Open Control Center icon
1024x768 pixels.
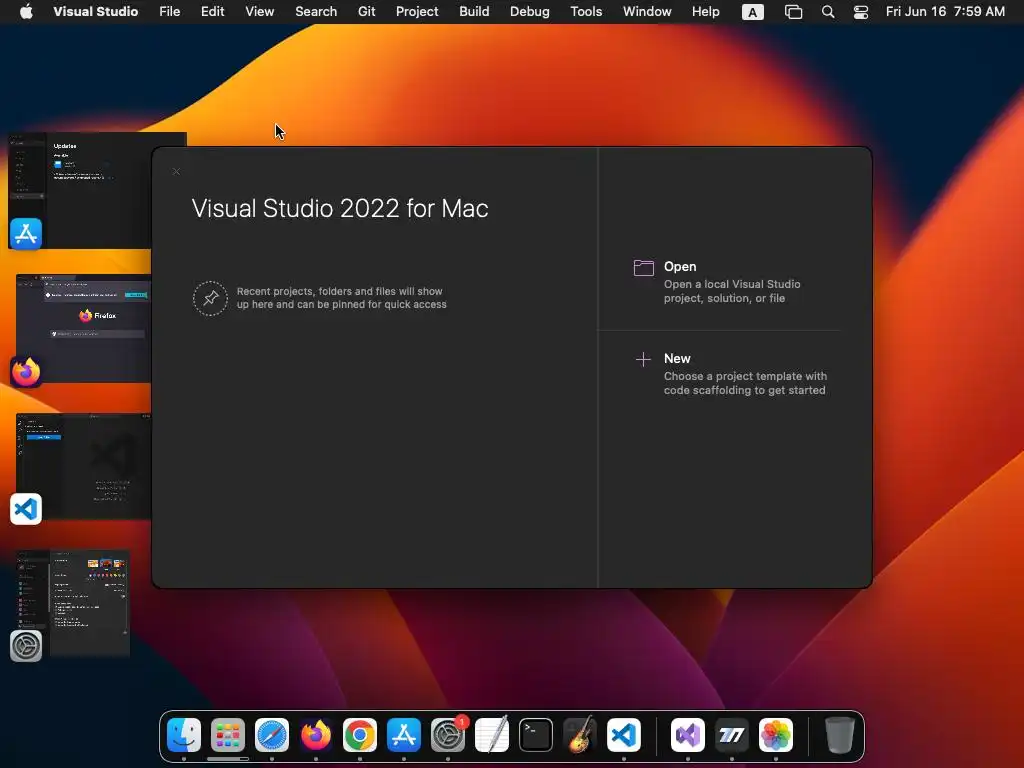click(x=861, y=12)
